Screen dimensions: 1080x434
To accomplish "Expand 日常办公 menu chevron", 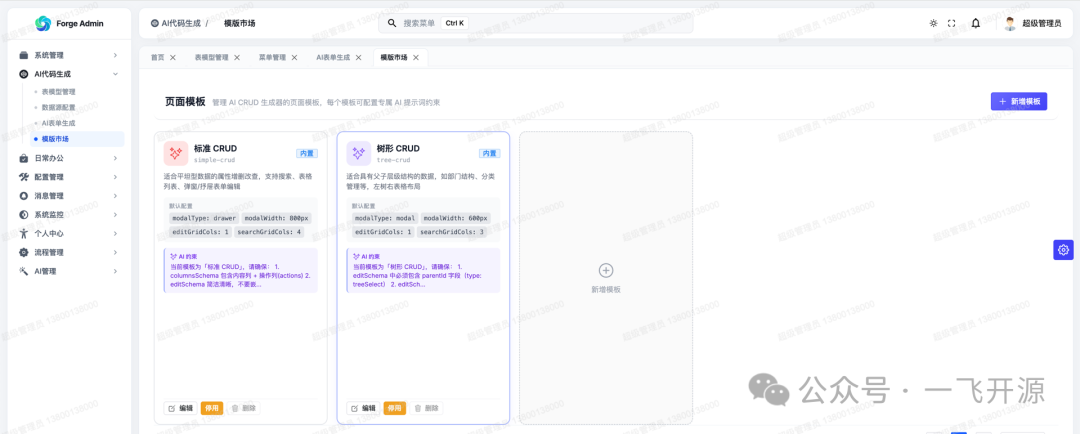I will [115, 158].
